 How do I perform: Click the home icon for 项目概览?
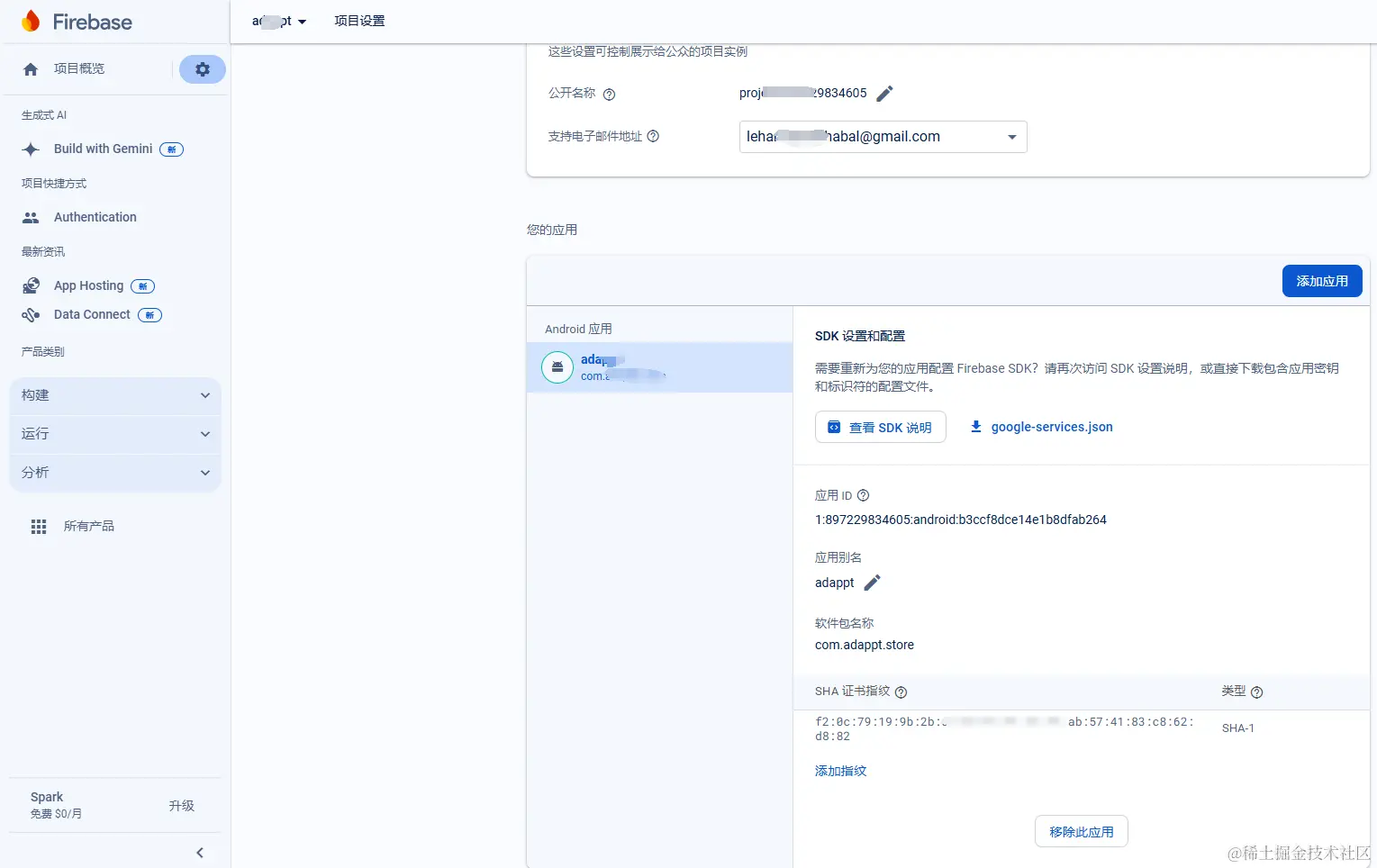(31, 69)
